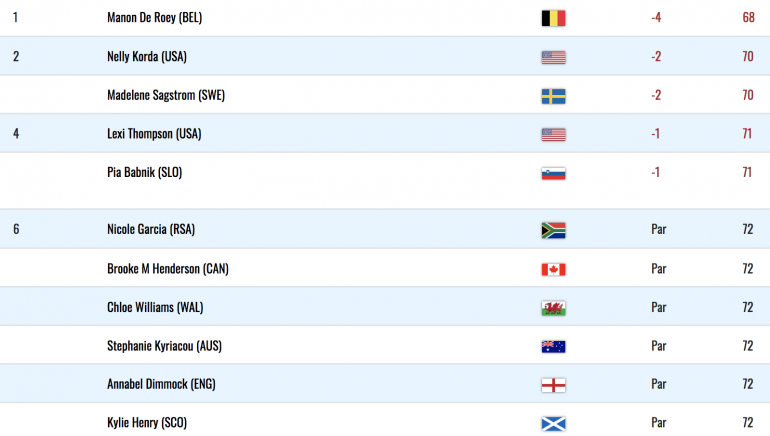Image resolution: width=770 pixels, height=436 pixels.
Task: Click the South Africa flag icon
Action: pos(553,230)
